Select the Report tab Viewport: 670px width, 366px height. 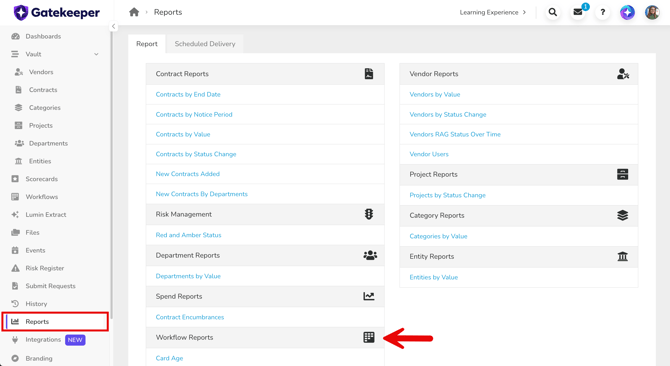coord(147,44)
